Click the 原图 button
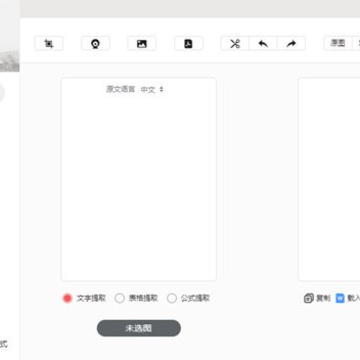 click(338, 43)
